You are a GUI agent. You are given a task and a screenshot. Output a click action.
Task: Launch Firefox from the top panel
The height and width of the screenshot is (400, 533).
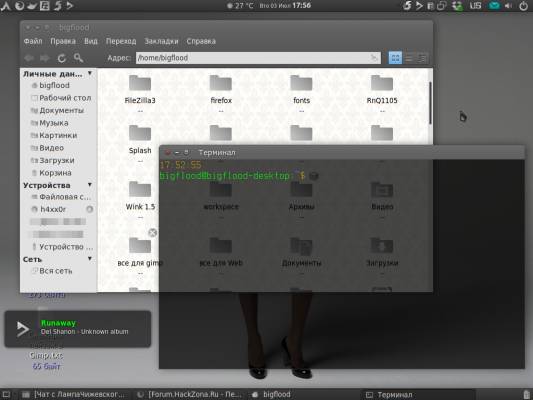(x=20, y=5)
